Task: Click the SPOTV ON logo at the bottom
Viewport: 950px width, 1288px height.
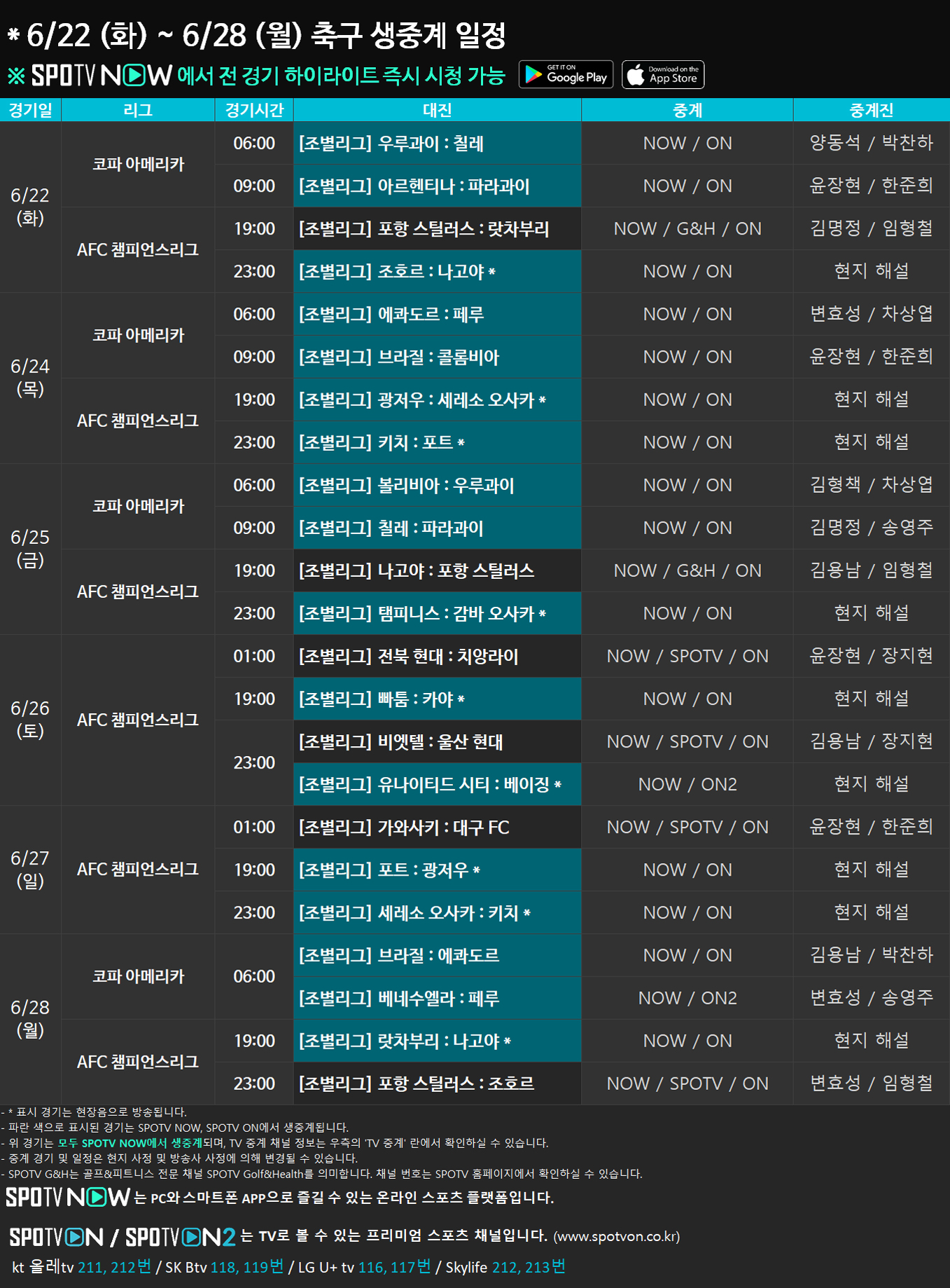Action: click(x=57, y=1237)
